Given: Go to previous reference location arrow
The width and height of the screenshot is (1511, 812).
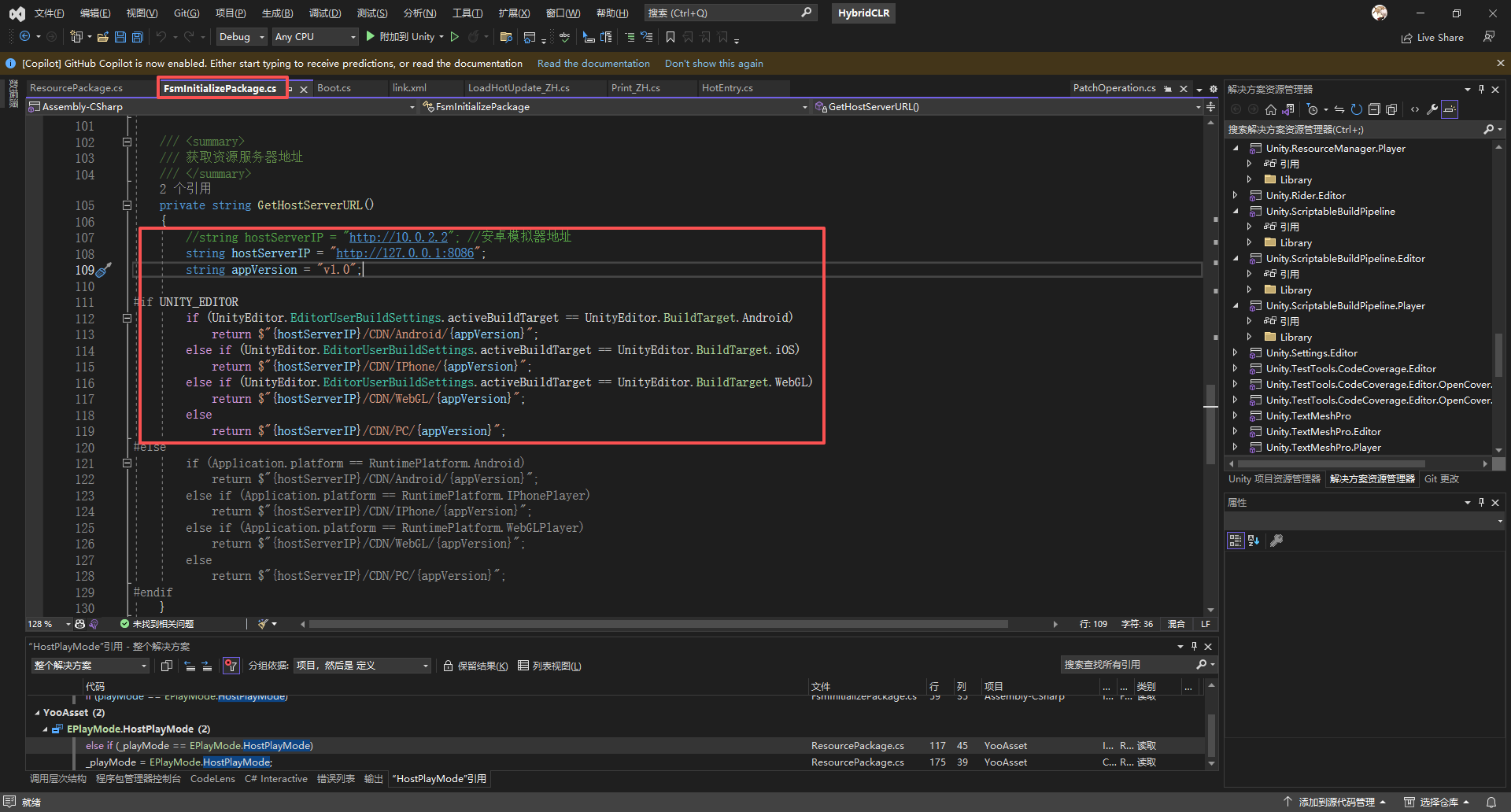Looking at the screenshot, I should tap(190, 666).
